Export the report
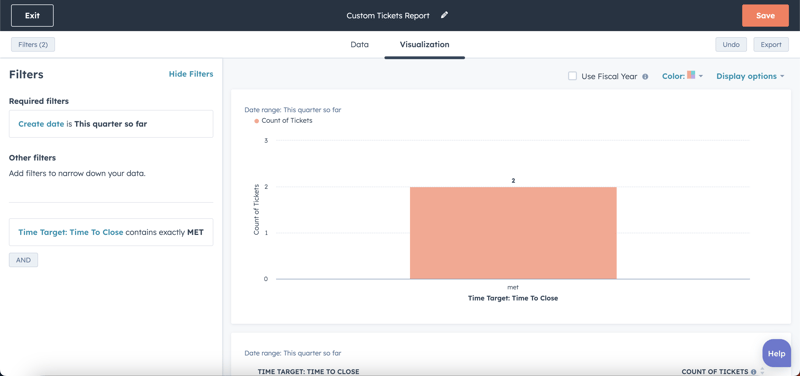The height and width of the screenshot is (376, 800). point(771,44)
